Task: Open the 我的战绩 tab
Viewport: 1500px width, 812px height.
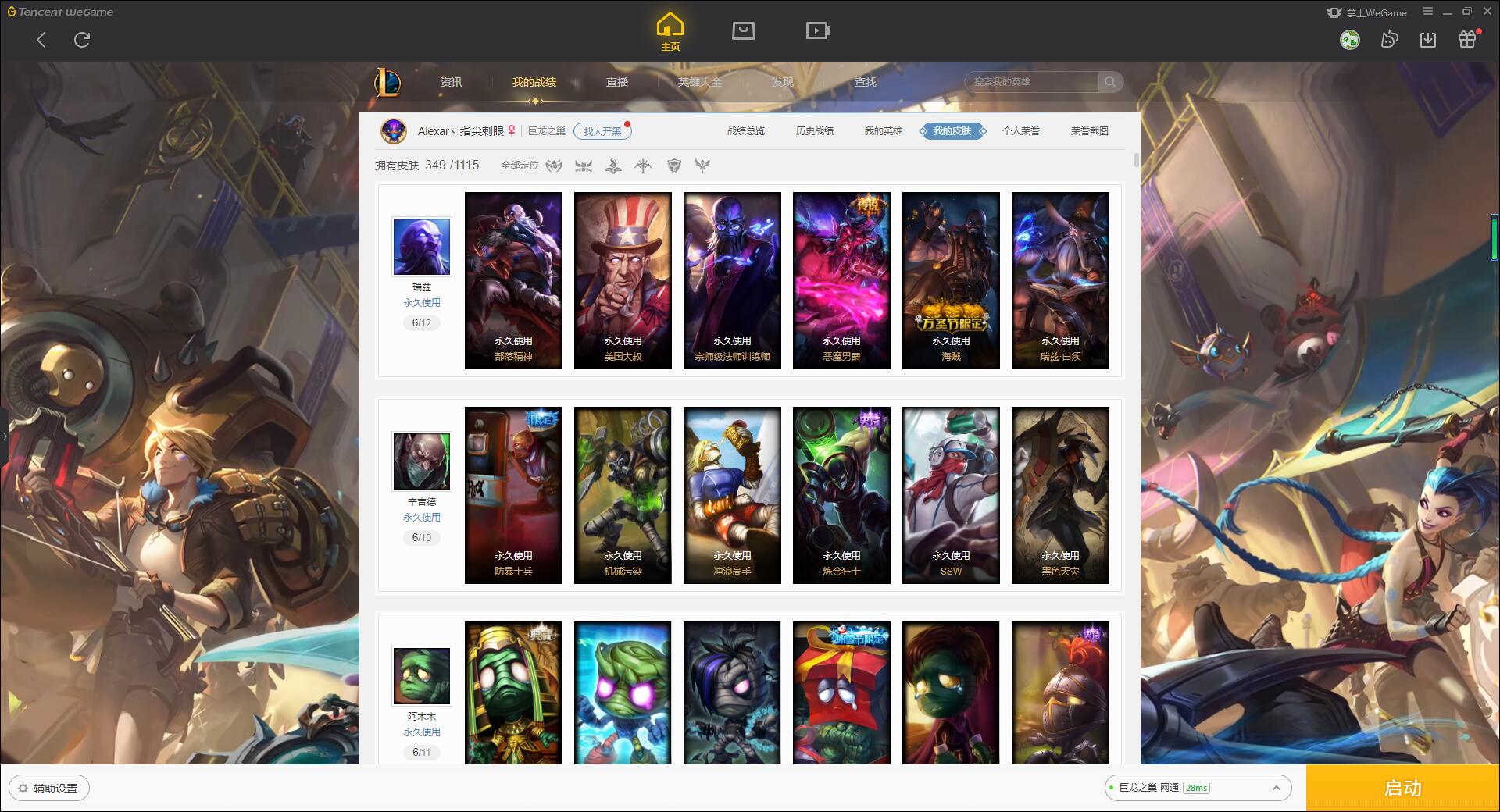Action: tap(534, 82)
